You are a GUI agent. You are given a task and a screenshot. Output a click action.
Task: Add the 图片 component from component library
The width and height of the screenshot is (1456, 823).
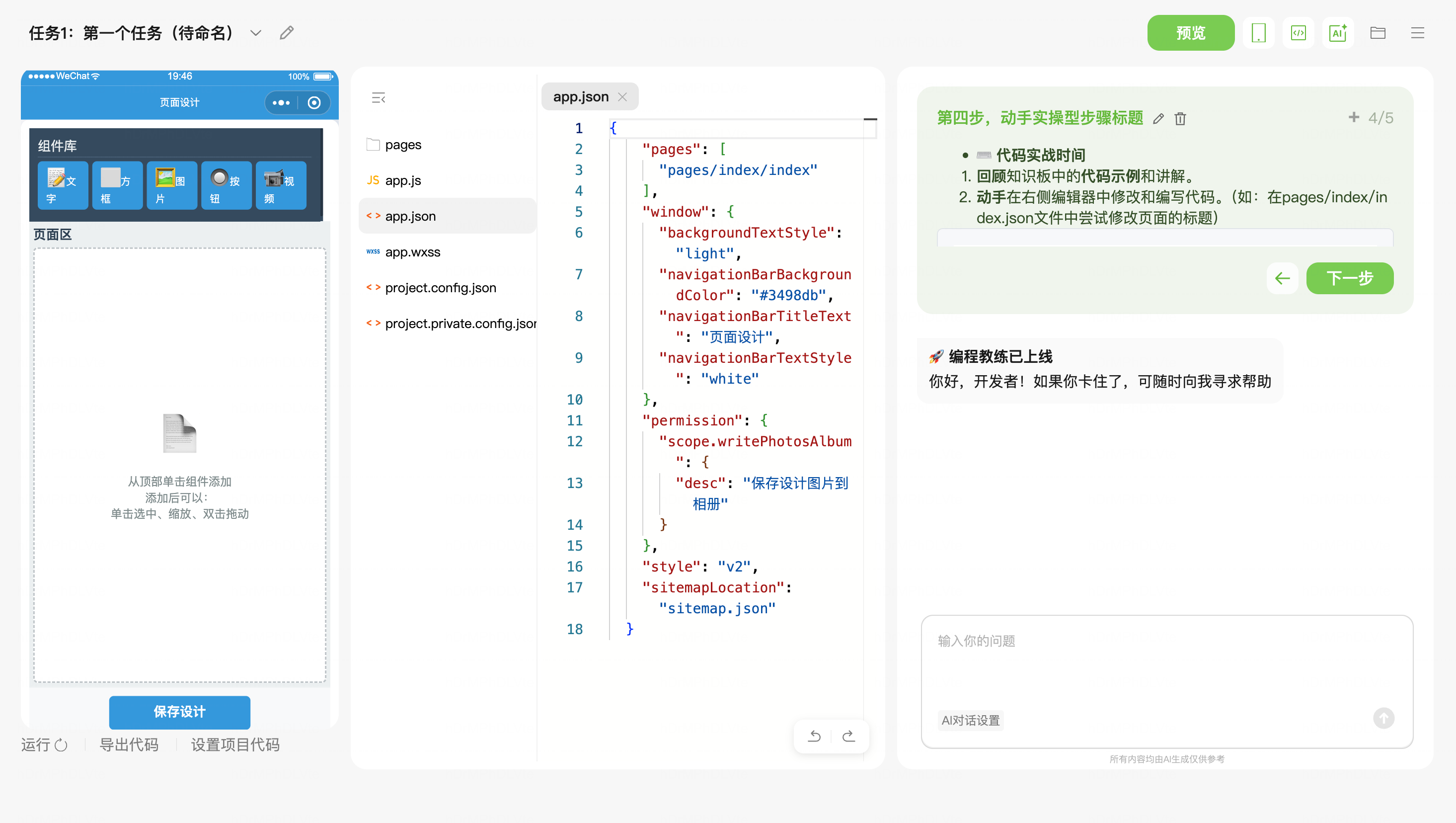[171, 185]
